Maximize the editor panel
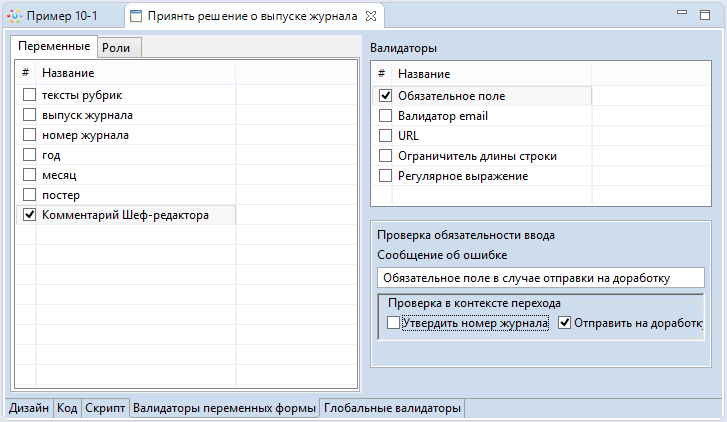This screenshot has height=422, width=727. (705, 14)
